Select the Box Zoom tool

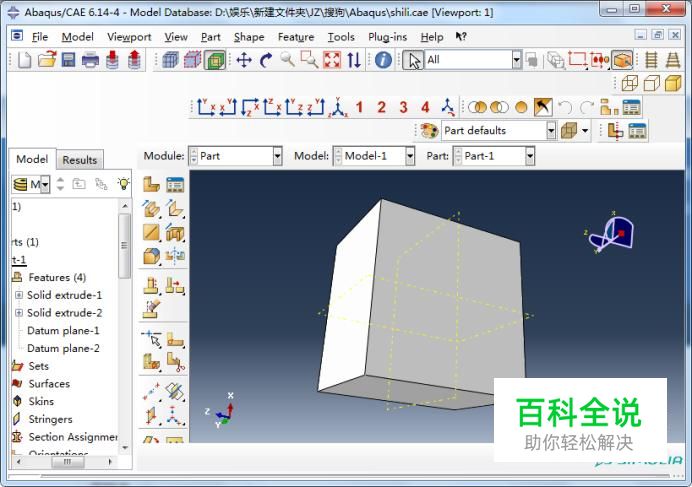click(309, 59)
